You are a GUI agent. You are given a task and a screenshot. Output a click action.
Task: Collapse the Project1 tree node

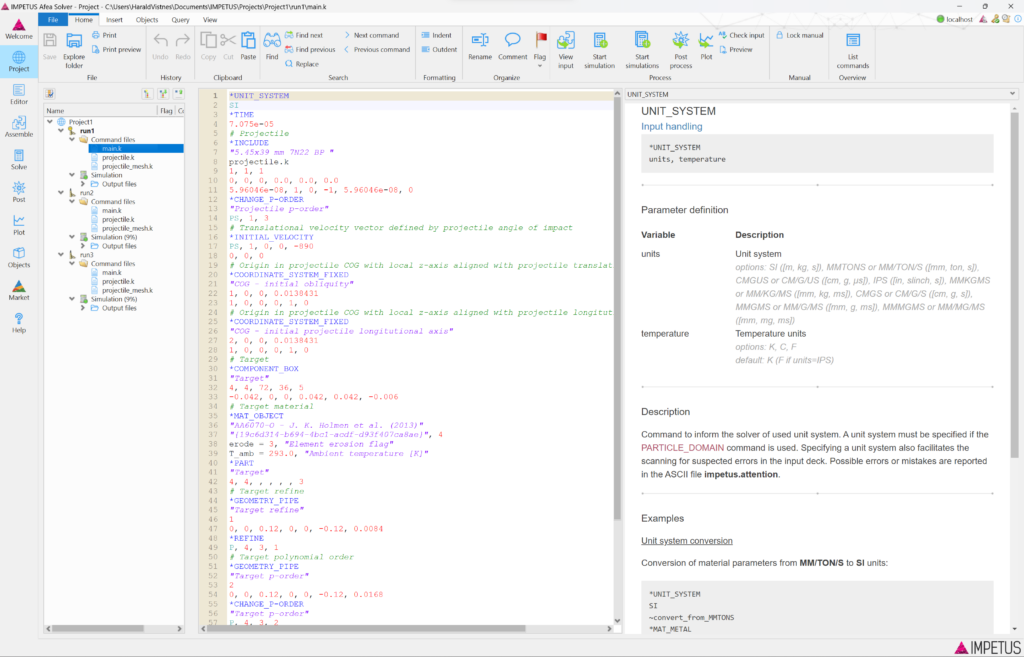pyautogui.click(x=50, y=121)
